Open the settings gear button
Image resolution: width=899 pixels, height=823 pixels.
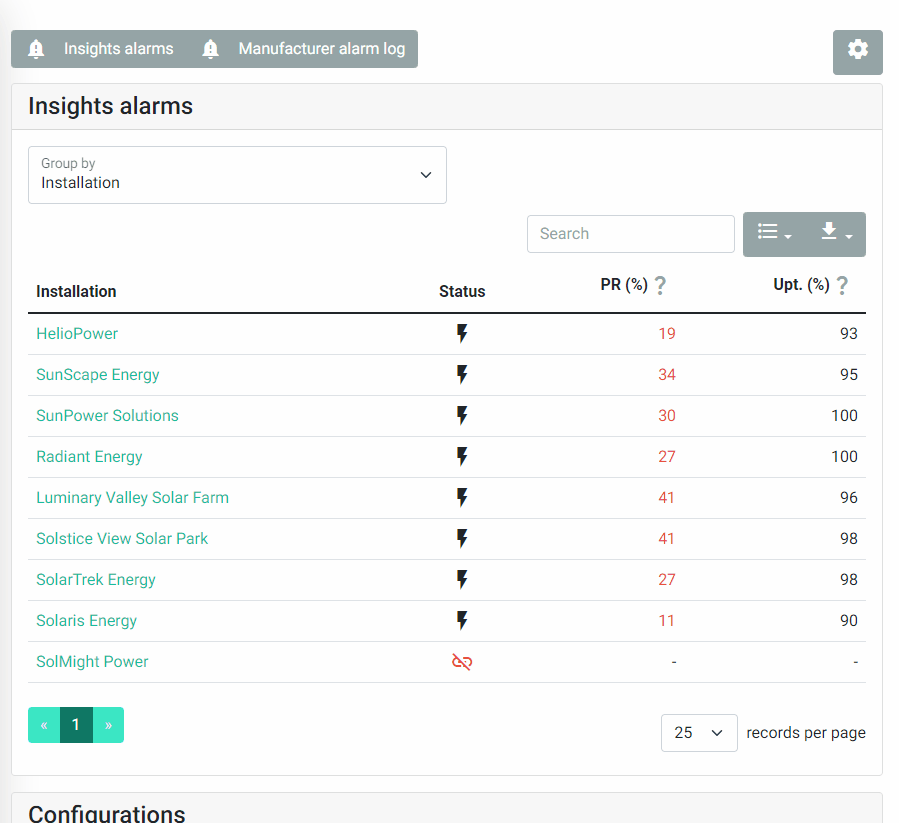click(x=857, y=52)
